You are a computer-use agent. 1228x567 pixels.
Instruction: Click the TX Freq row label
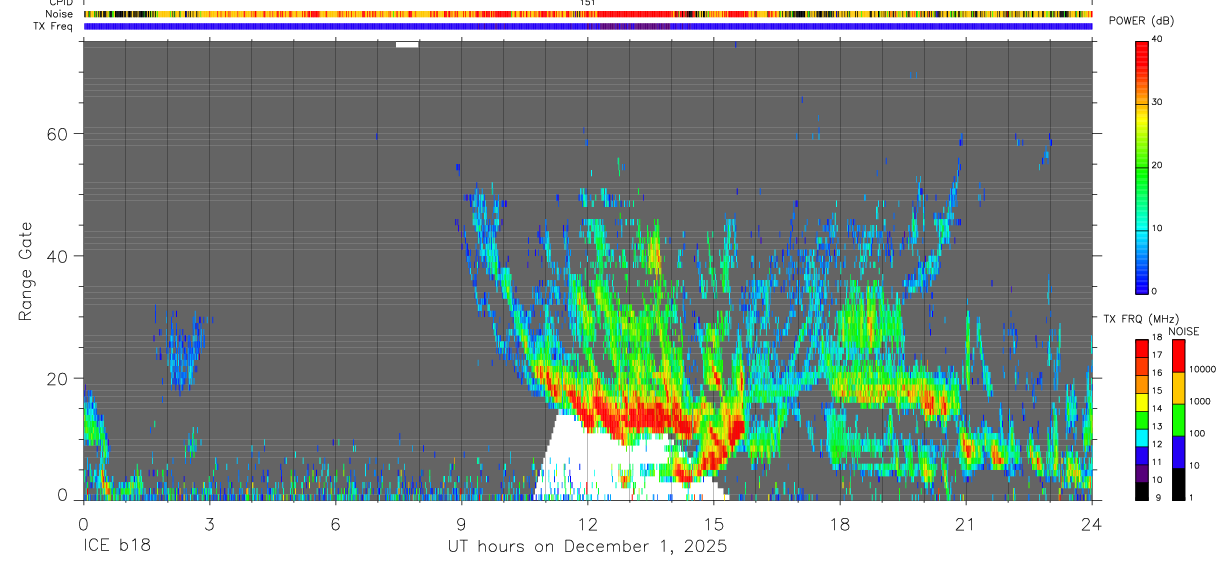click(53, 26)
